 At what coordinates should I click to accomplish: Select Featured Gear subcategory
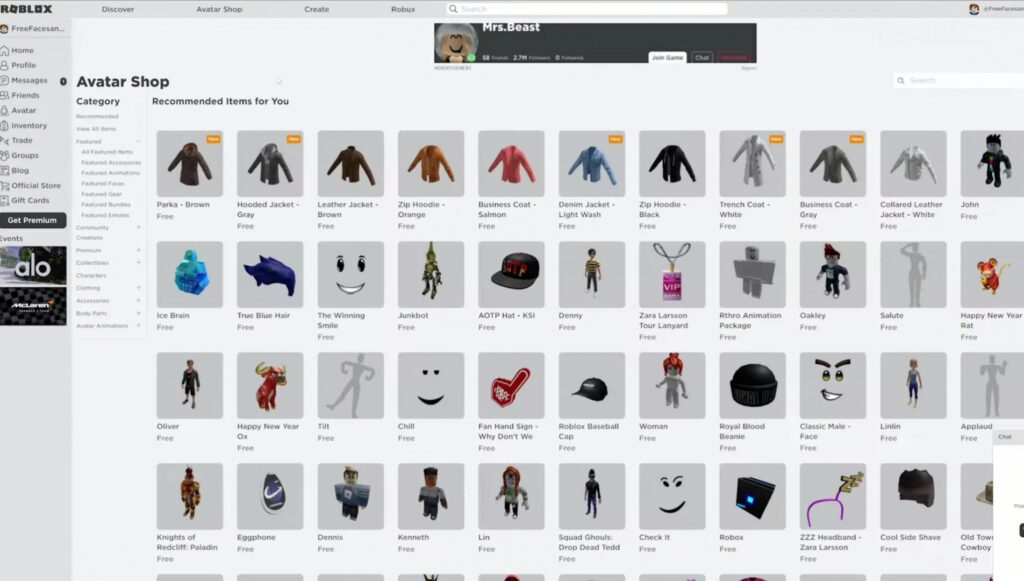(x=102, y=194)
